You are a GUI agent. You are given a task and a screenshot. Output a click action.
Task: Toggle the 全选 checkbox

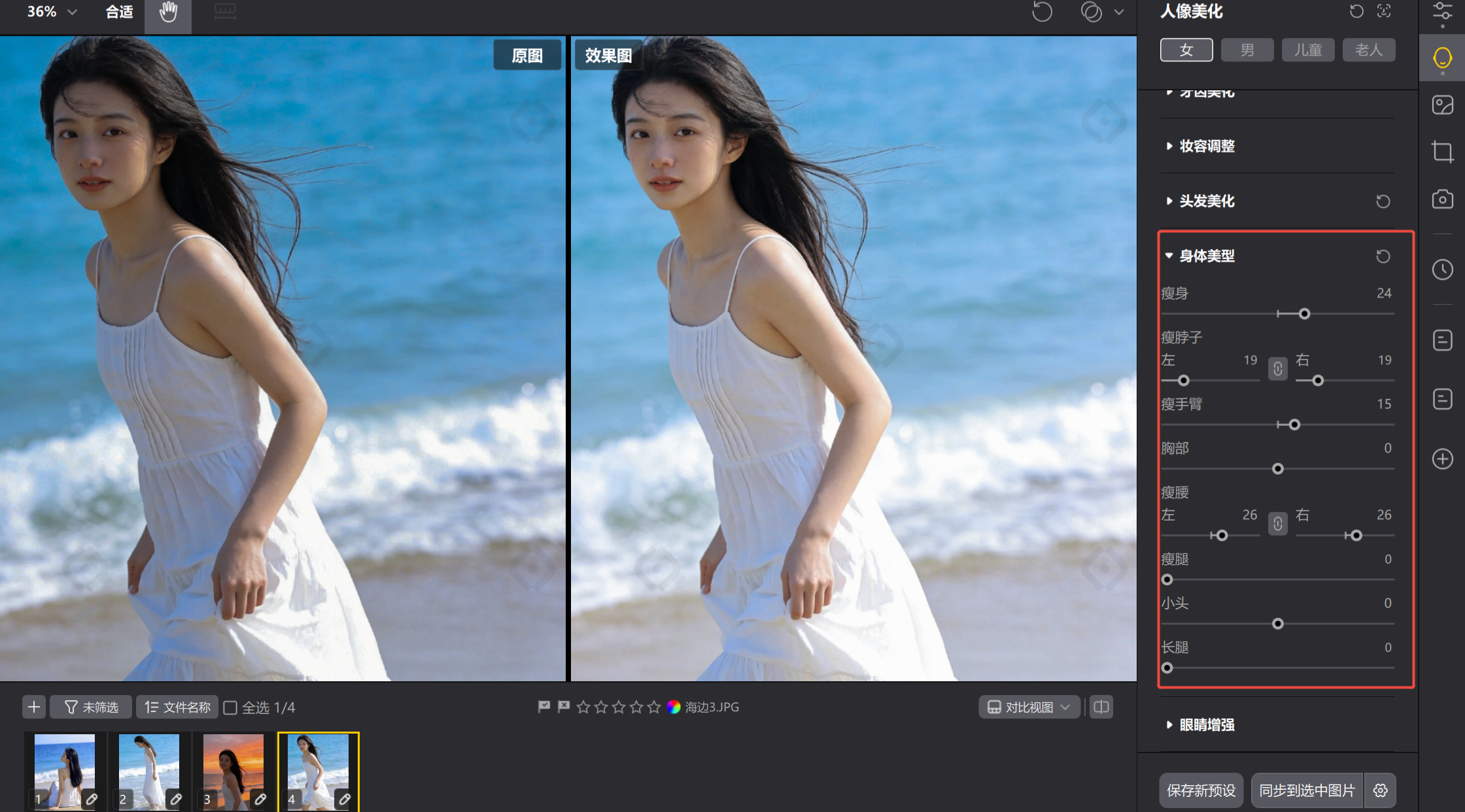(x=230, y=707)
